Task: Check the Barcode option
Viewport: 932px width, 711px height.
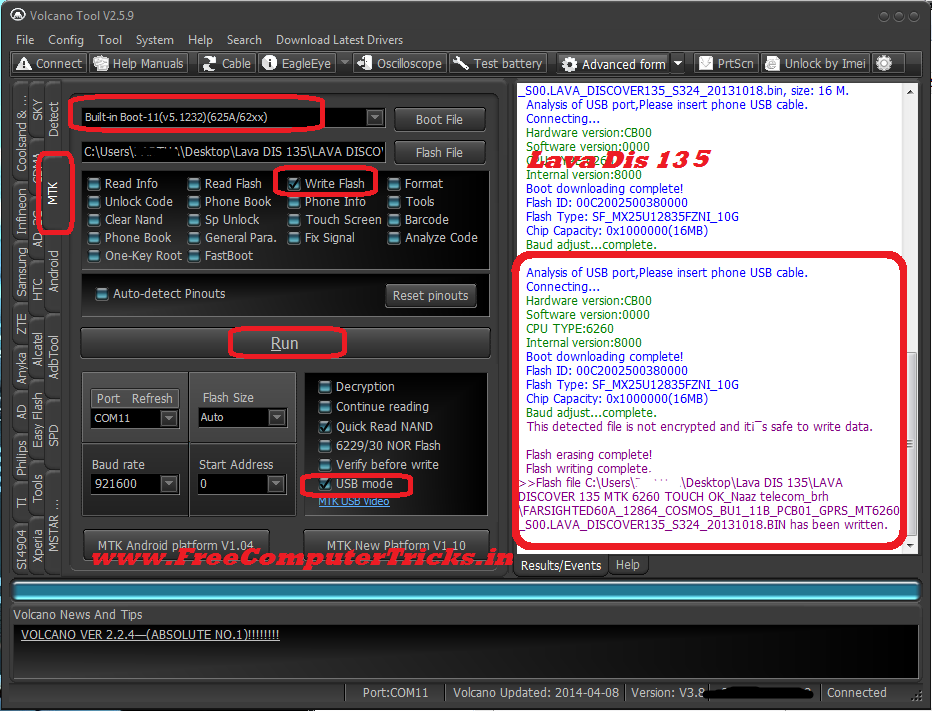Action: (393, 220)
